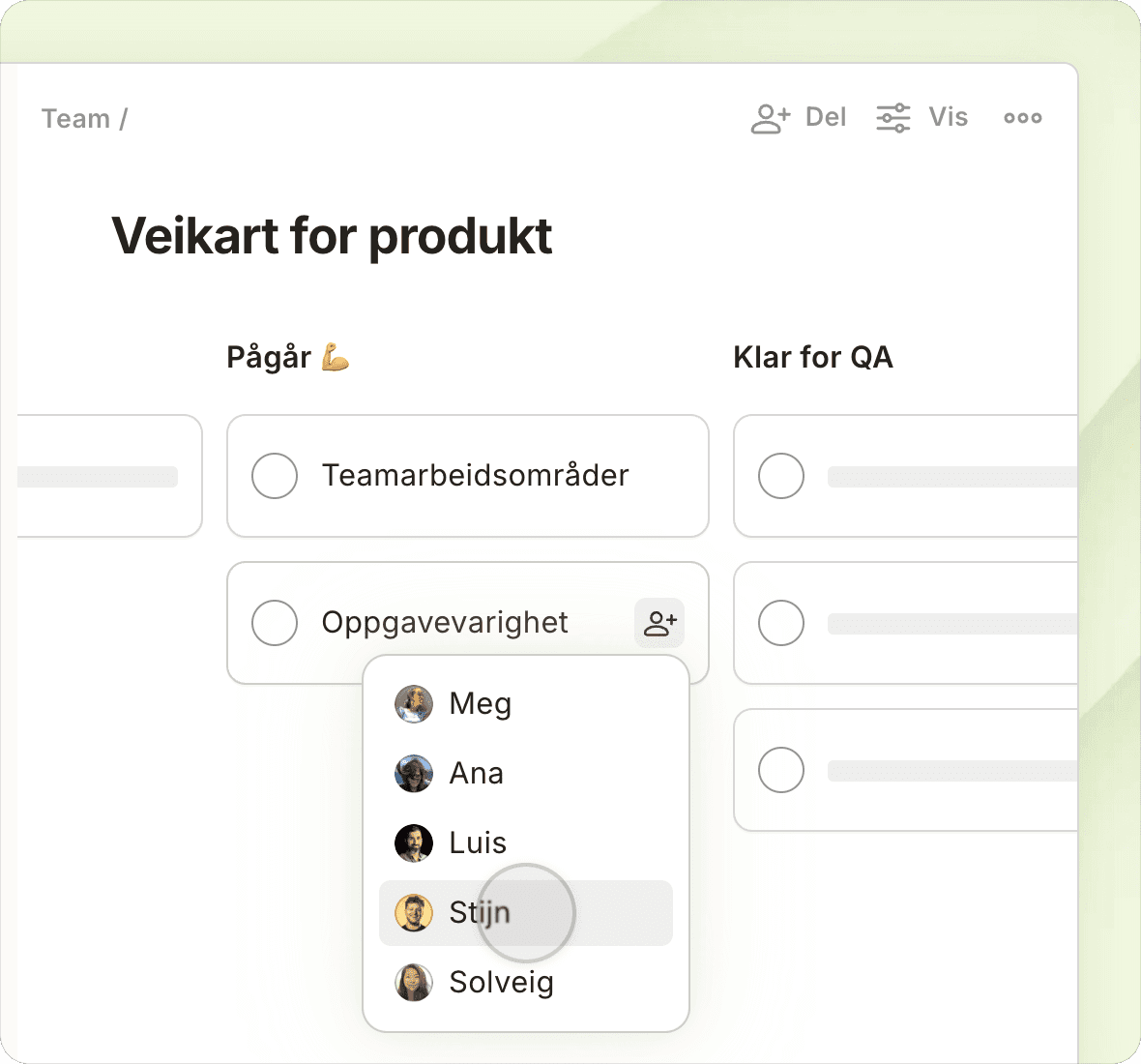Pick Ana as the assignee
Image resolution: width=1141 pixels, height=1064 pixels.
coord(476,774)
